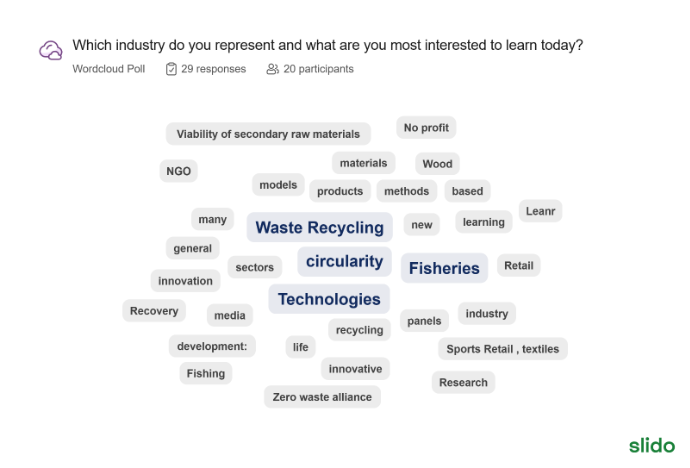Select the 'NGO' word tag
The height and width of the screenshot is (468, 690).
178,171
